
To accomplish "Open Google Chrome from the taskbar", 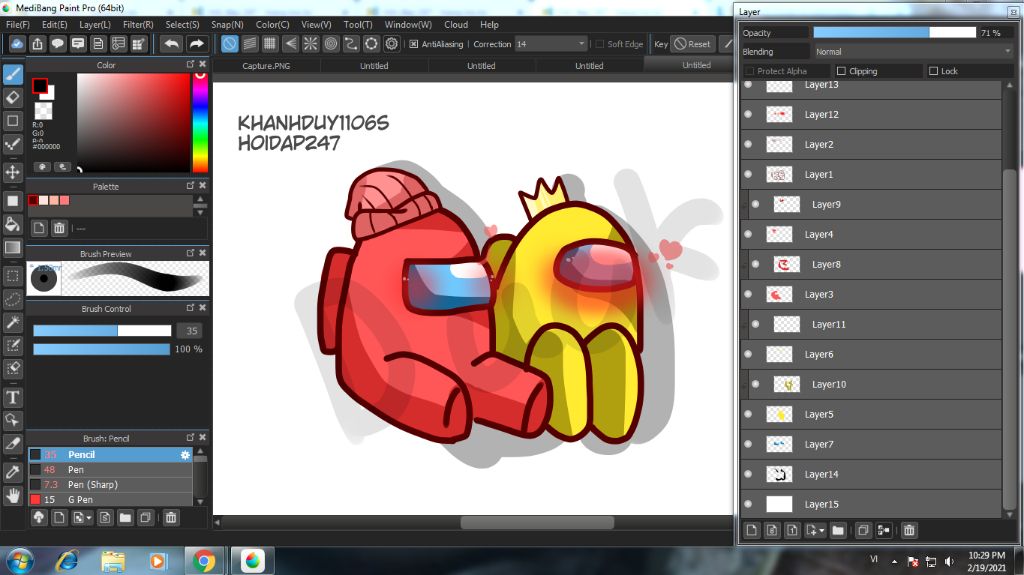I will [204, 561].
